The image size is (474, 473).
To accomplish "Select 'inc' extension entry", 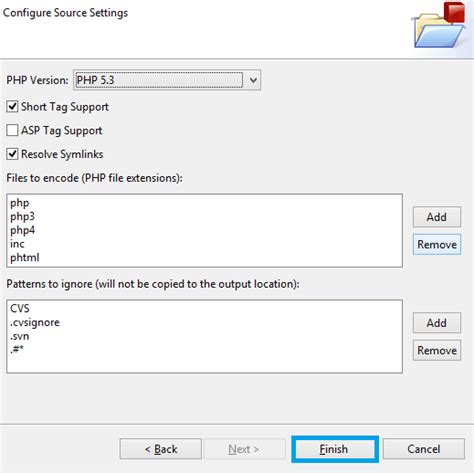I will pos(17,244).
